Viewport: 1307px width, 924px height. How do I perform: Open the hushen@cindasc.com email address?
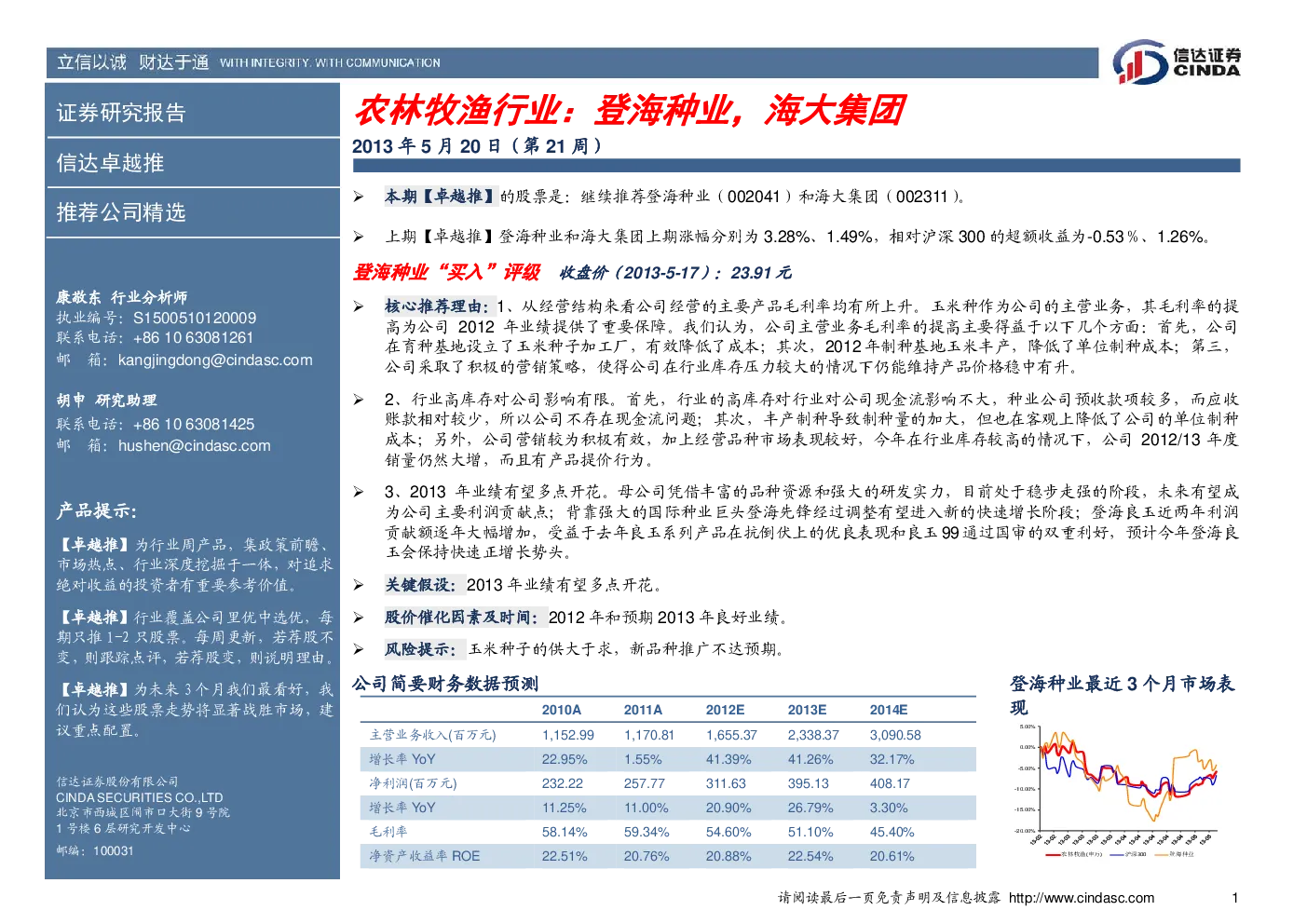click(195, 446)
